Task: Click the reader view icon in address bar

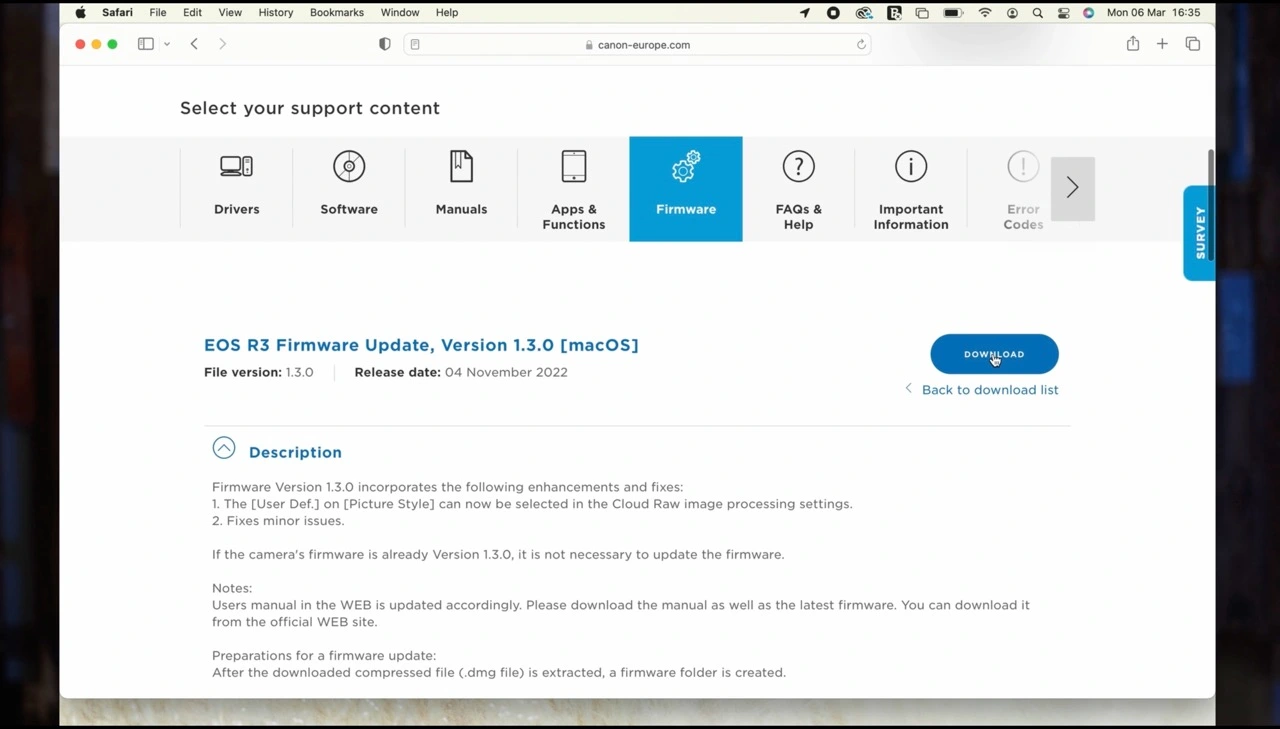Action: (415, 44)
